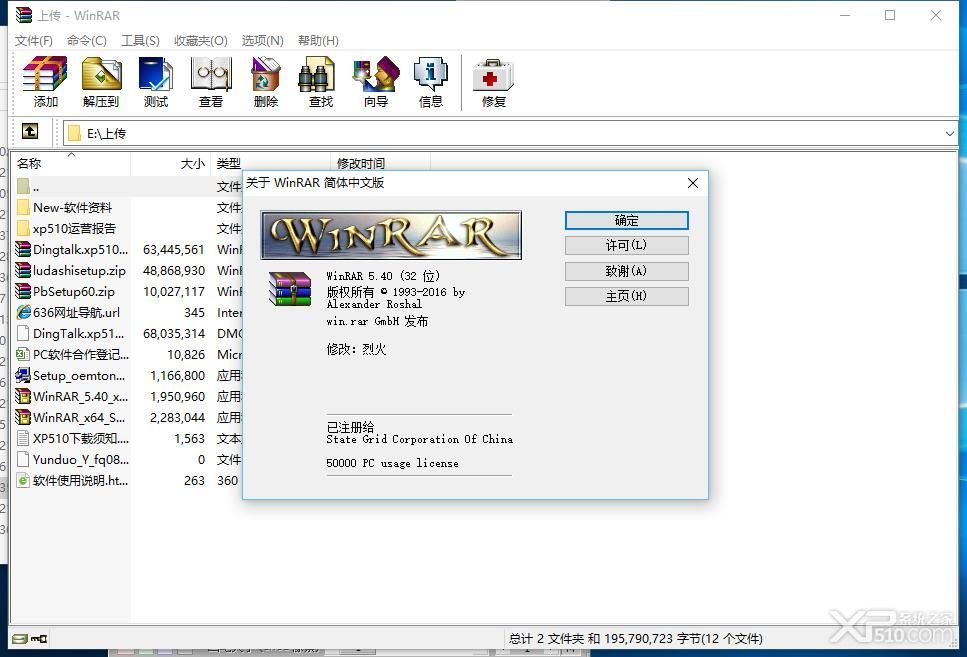
Task: Click the up-one-level folder arrow icon
Action: [30, 131]
